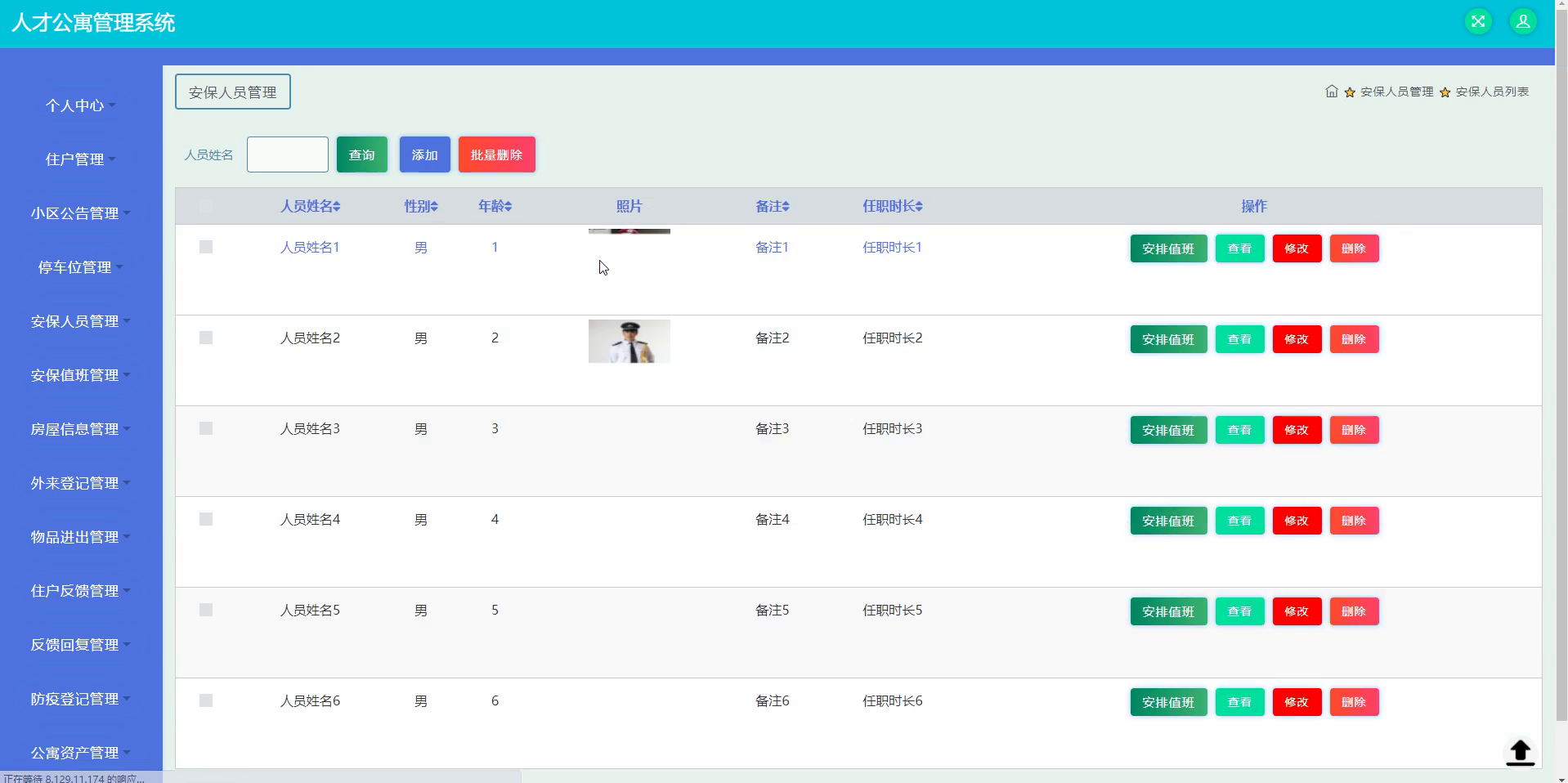Click the 任职时长1 cell
The height and width of the screenshot is (783, 1568).
point(892,247)
